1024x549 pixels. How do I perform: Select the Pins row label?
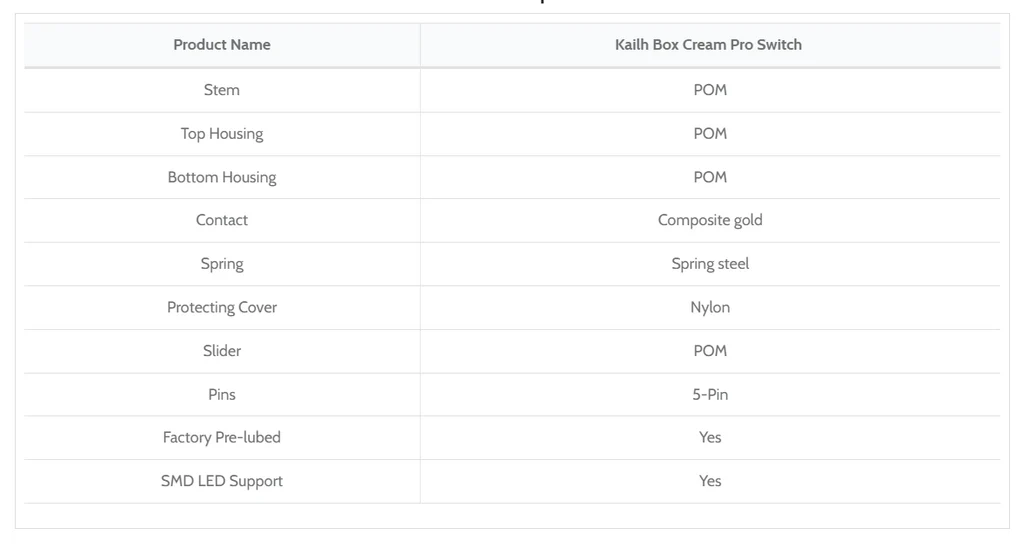click(222, 394)
